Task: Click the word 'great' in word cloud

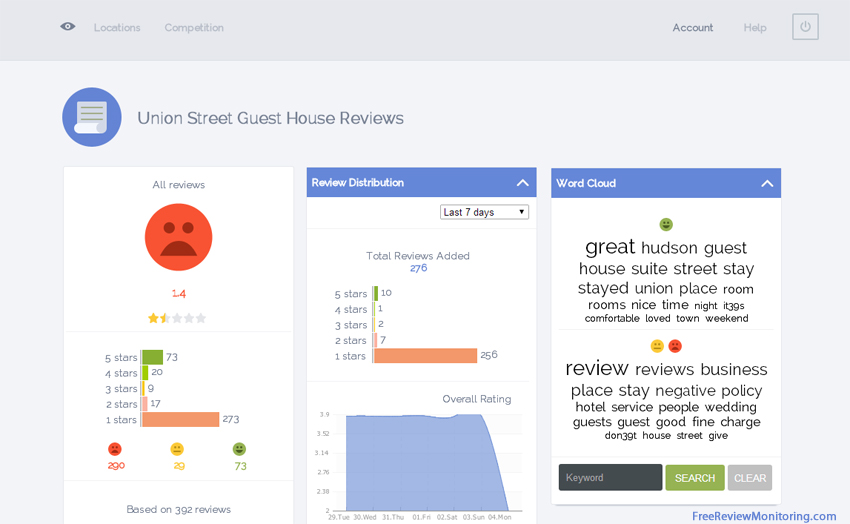Action: 610,248
